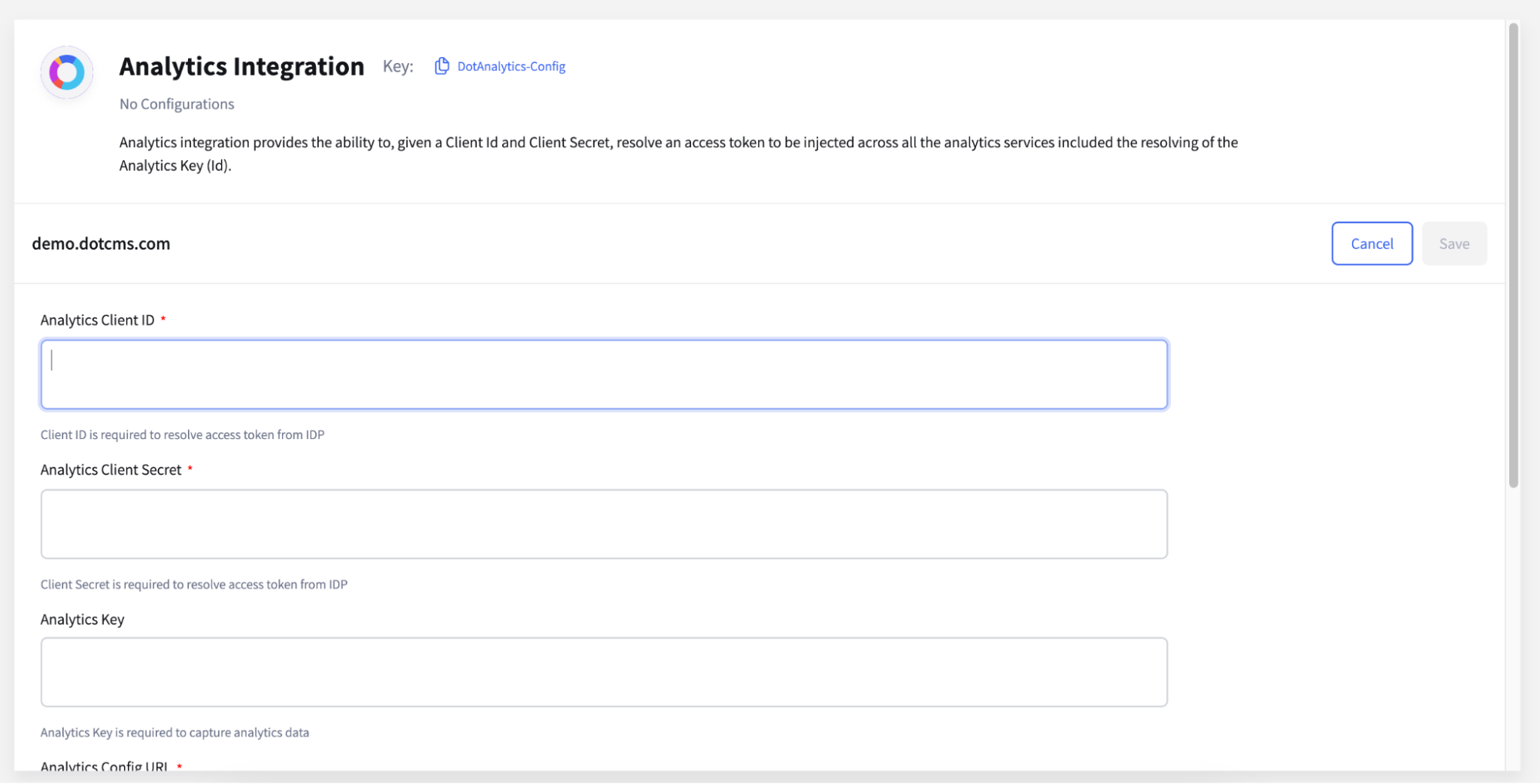Click the Analytics Key helper text
The image size is (1540, 784).
(x=174, y=732)
